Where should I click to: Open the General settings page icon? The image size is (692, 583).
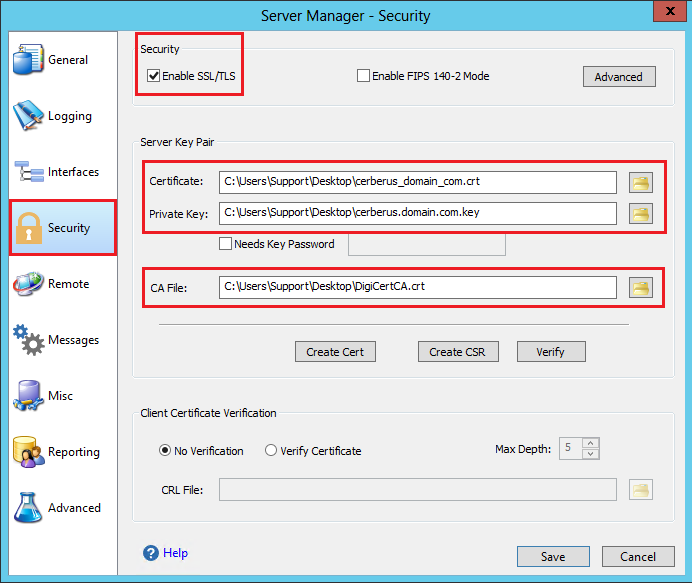(x=28, y=60)
